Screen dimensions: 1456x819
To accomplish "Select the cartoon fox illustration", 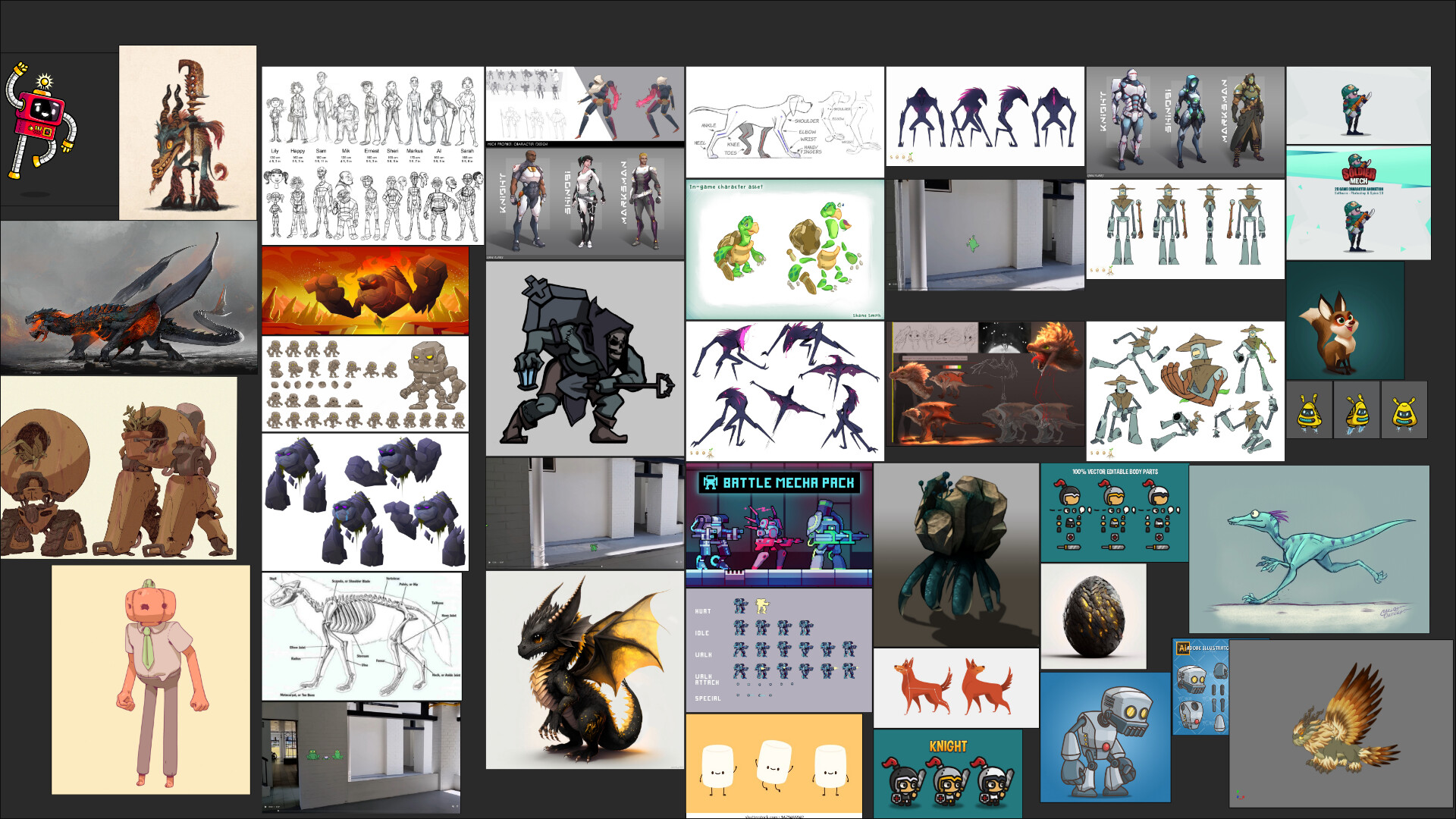I will pyautogui.click(x=1345, y=321).
